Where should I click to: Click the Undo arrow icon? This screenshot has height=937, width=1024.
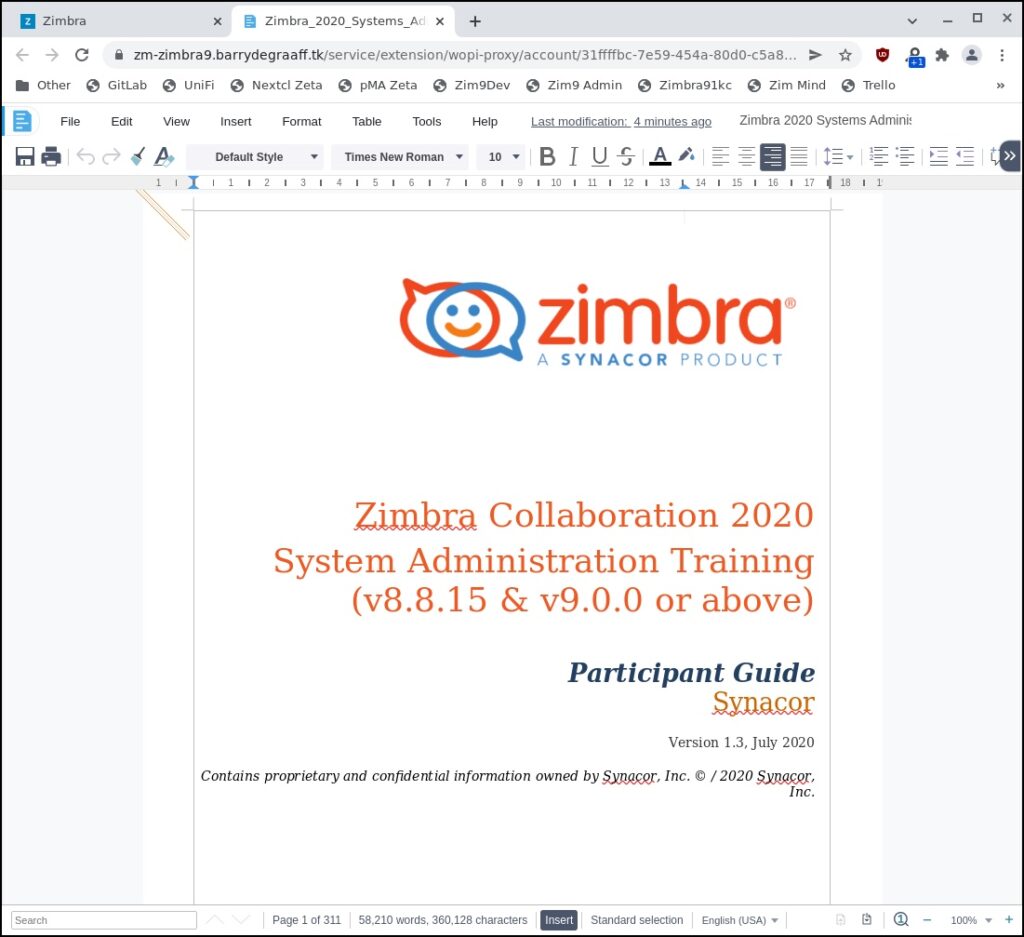(86, 156)
